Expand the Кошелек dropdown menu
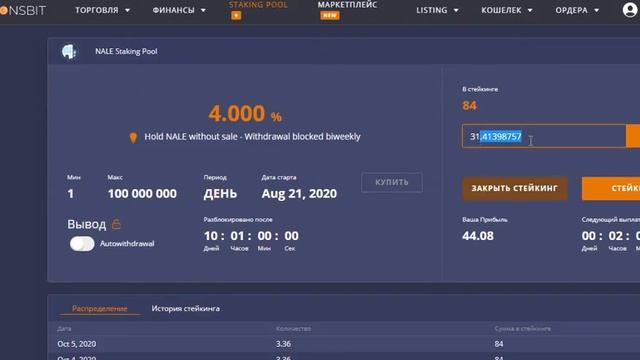The height and width of the screenshot is (360, 640). point(507,10)
